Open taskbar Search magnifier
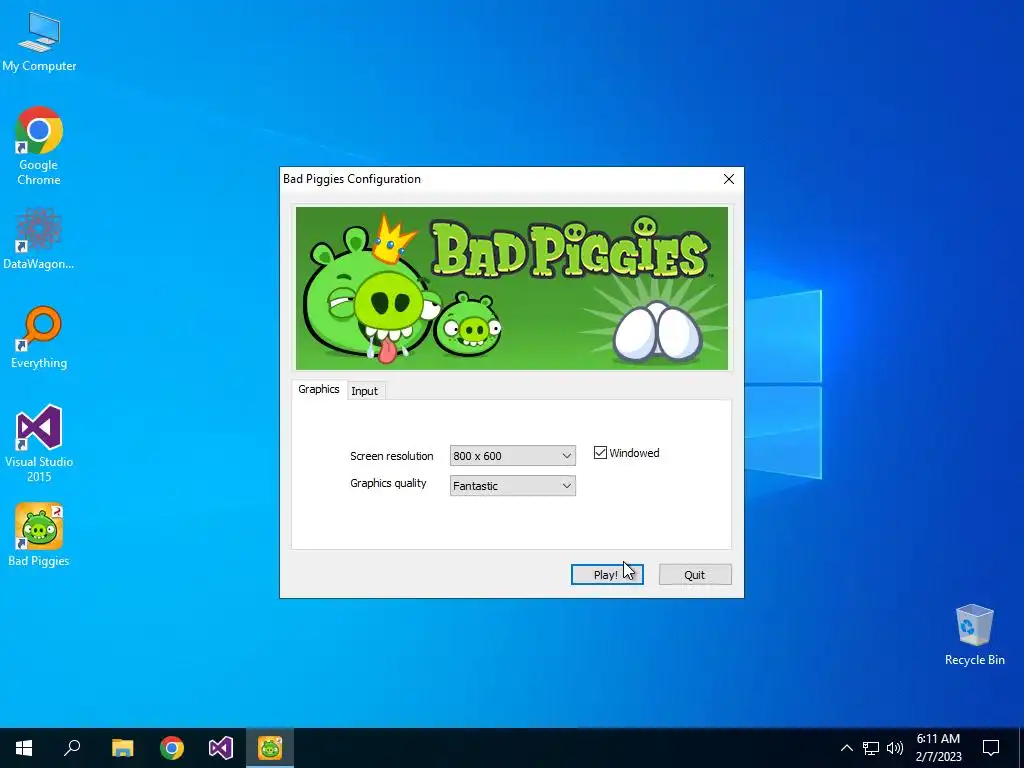Screen dimensions: 1024x768 pyautogui.click(x=72, y=748)
